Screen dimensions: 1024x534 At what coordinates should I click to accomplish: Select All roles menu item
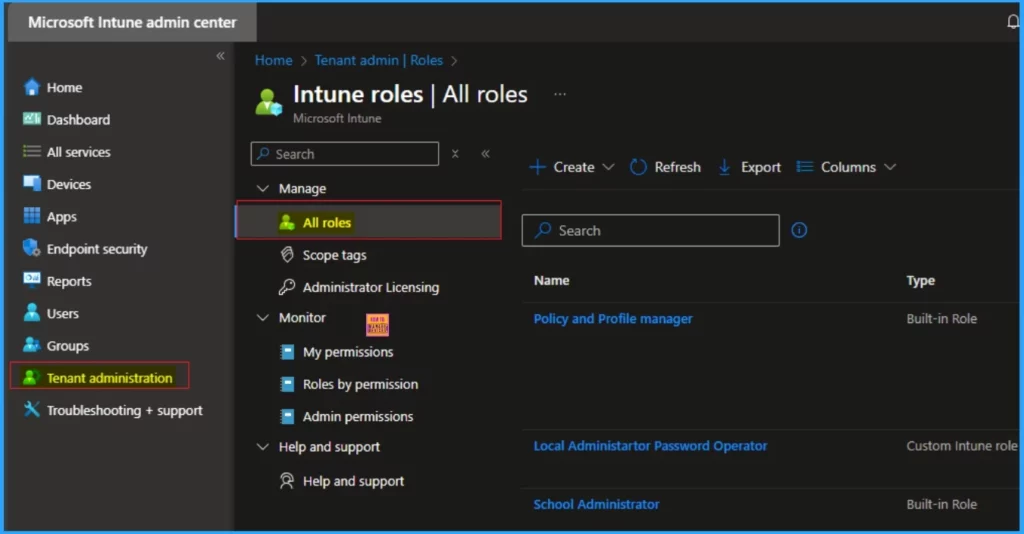pos(368,222)
